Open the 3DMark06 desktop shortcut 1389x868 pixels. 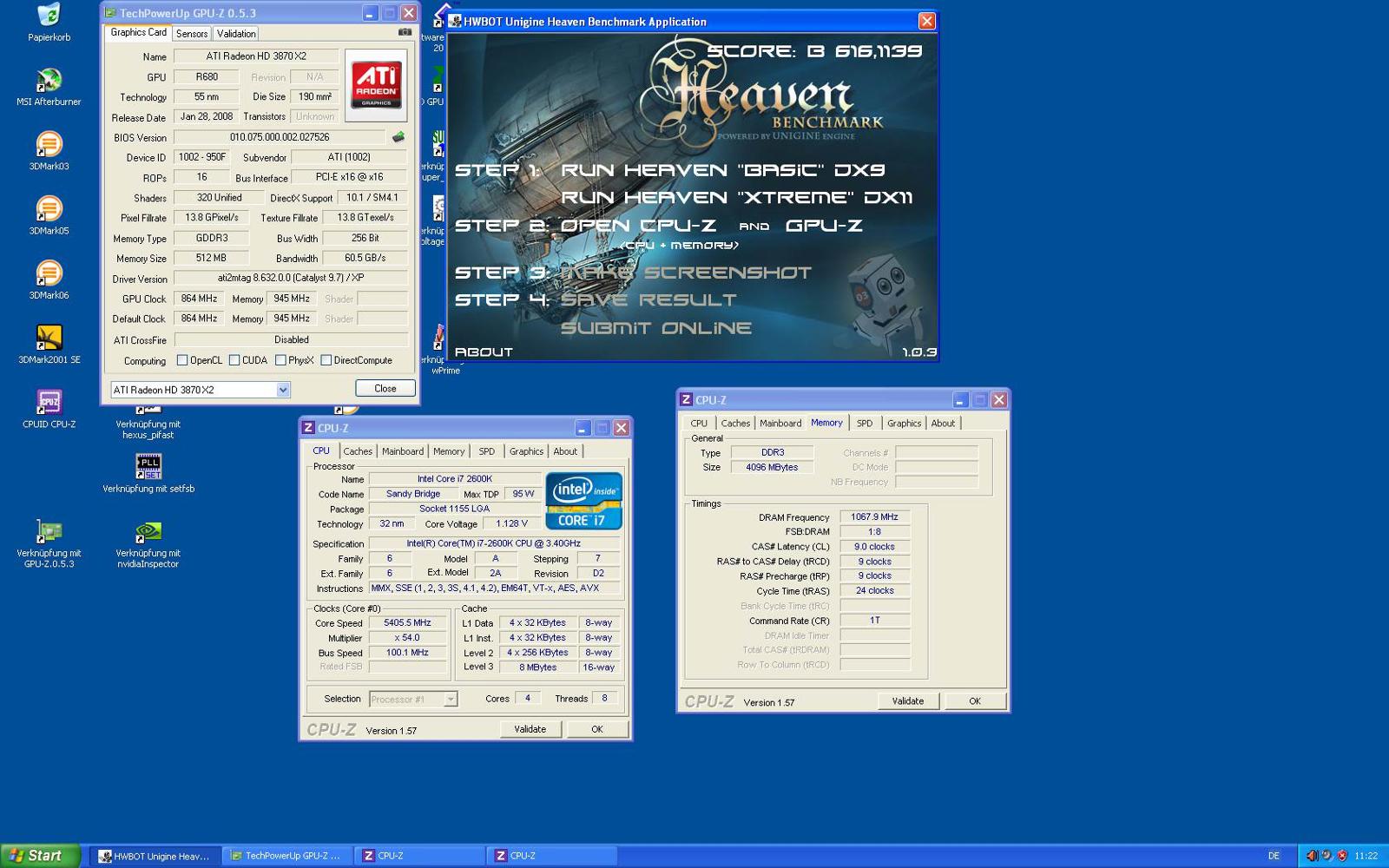pos(49,279)
